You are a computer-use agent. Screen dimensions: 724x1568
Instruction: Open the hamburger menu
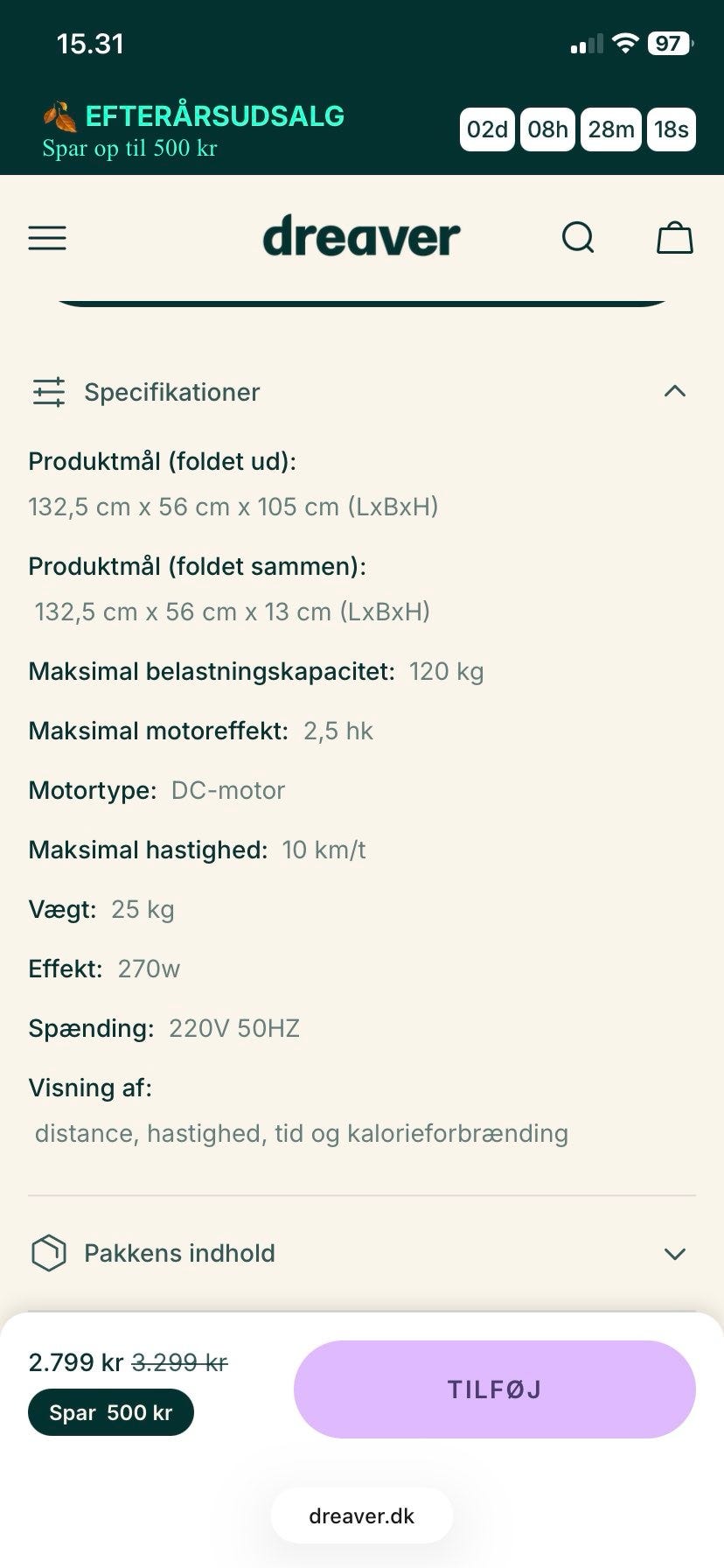pos(47,238)
